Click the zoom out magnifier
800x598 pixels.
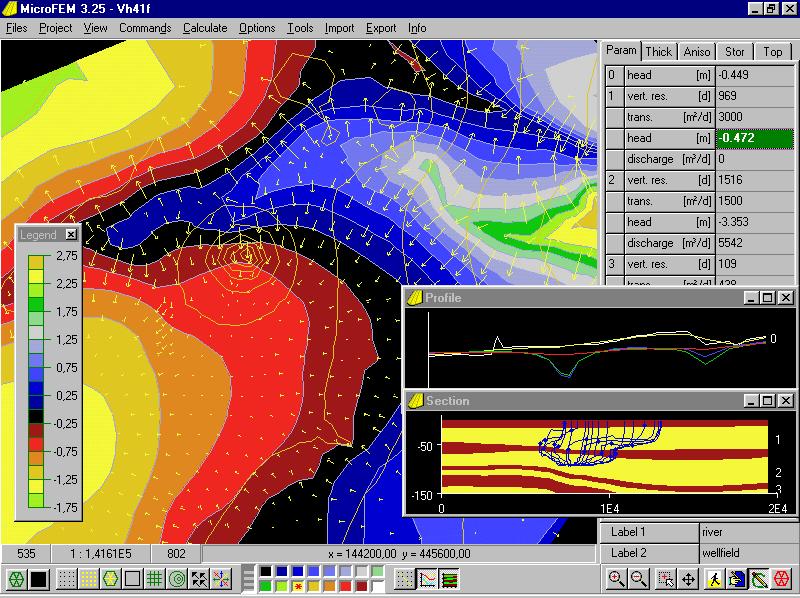click(638, 579)
